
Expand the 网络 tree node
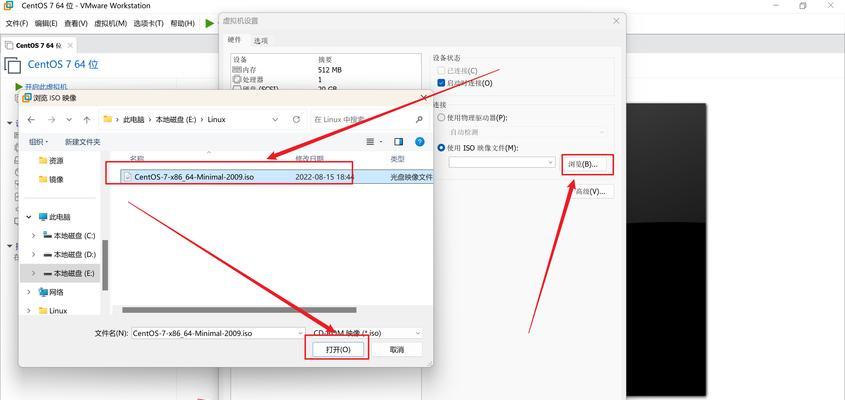(29, 292)
